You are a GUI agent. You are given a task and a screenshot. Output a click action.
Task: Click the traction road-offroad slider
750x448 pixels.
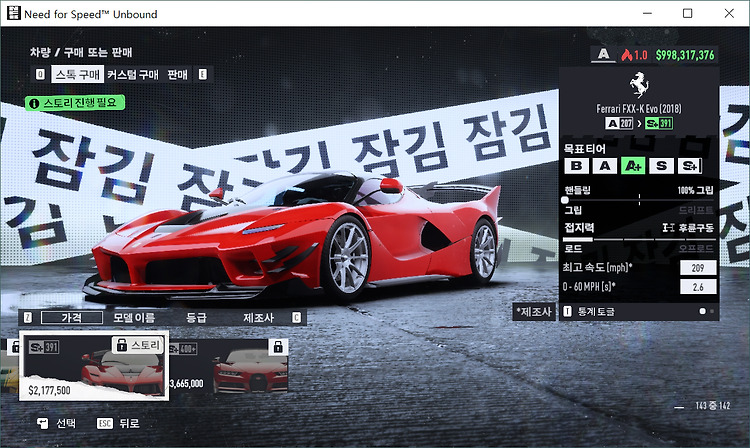tap(639, 239)
